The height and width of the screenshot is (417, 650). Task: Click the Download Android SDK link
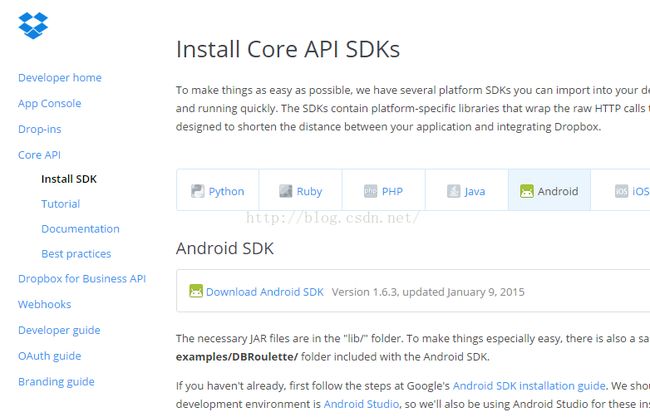265,292
